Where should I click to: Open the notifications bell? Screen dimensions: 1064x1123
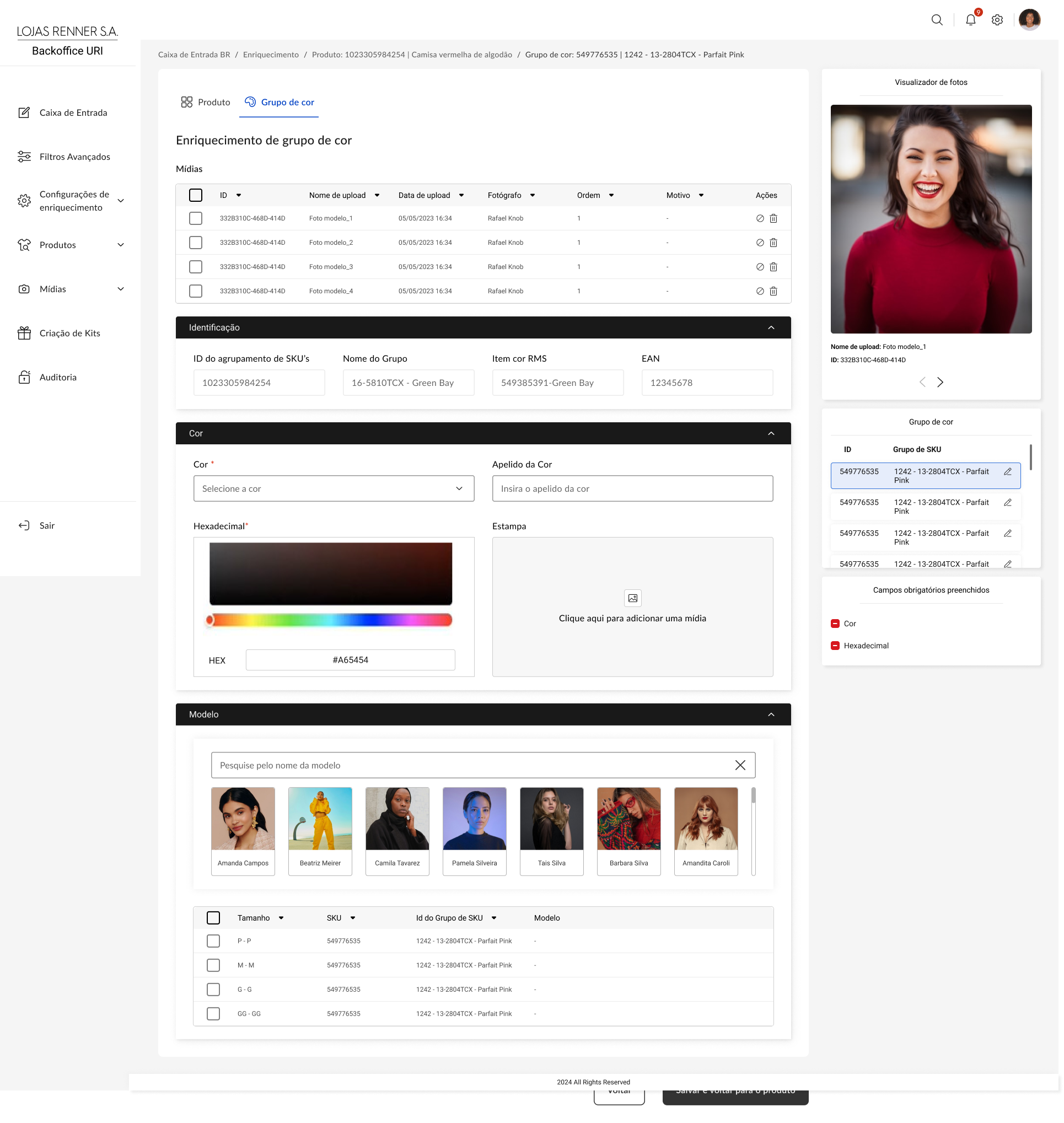(970, 20)
